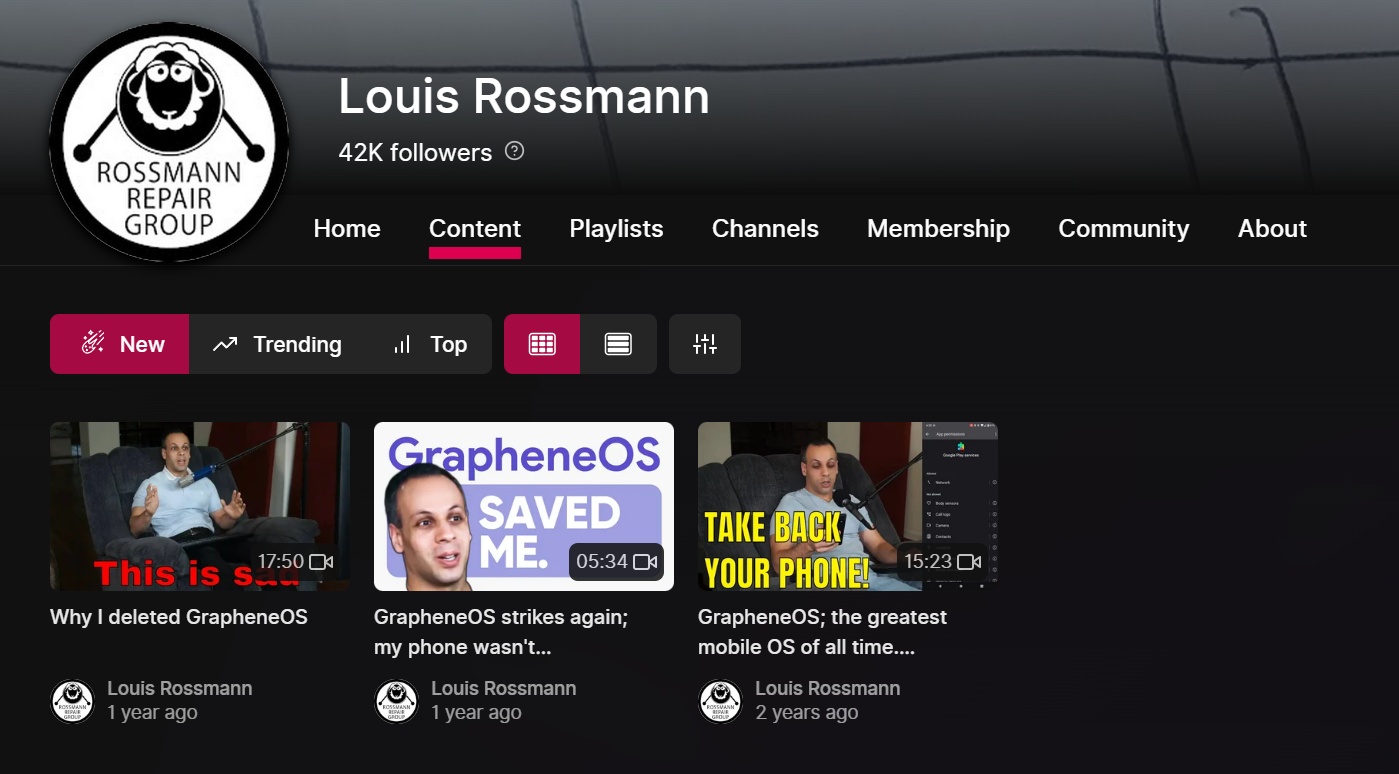Click the Rossmann Repair Group channel avatar
The image size is (1399, 774).
click(x=169, y=143)
